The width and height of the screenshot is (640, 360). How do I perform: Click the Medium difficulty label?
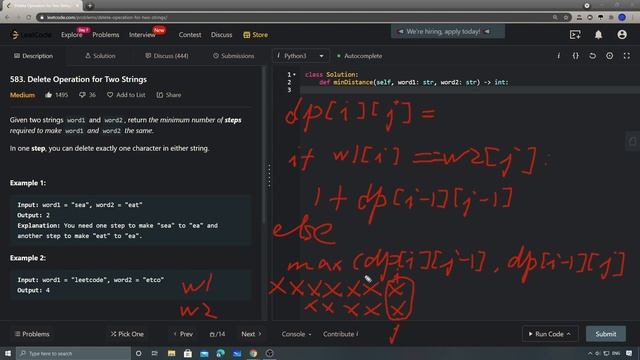(x=22, y=95)
